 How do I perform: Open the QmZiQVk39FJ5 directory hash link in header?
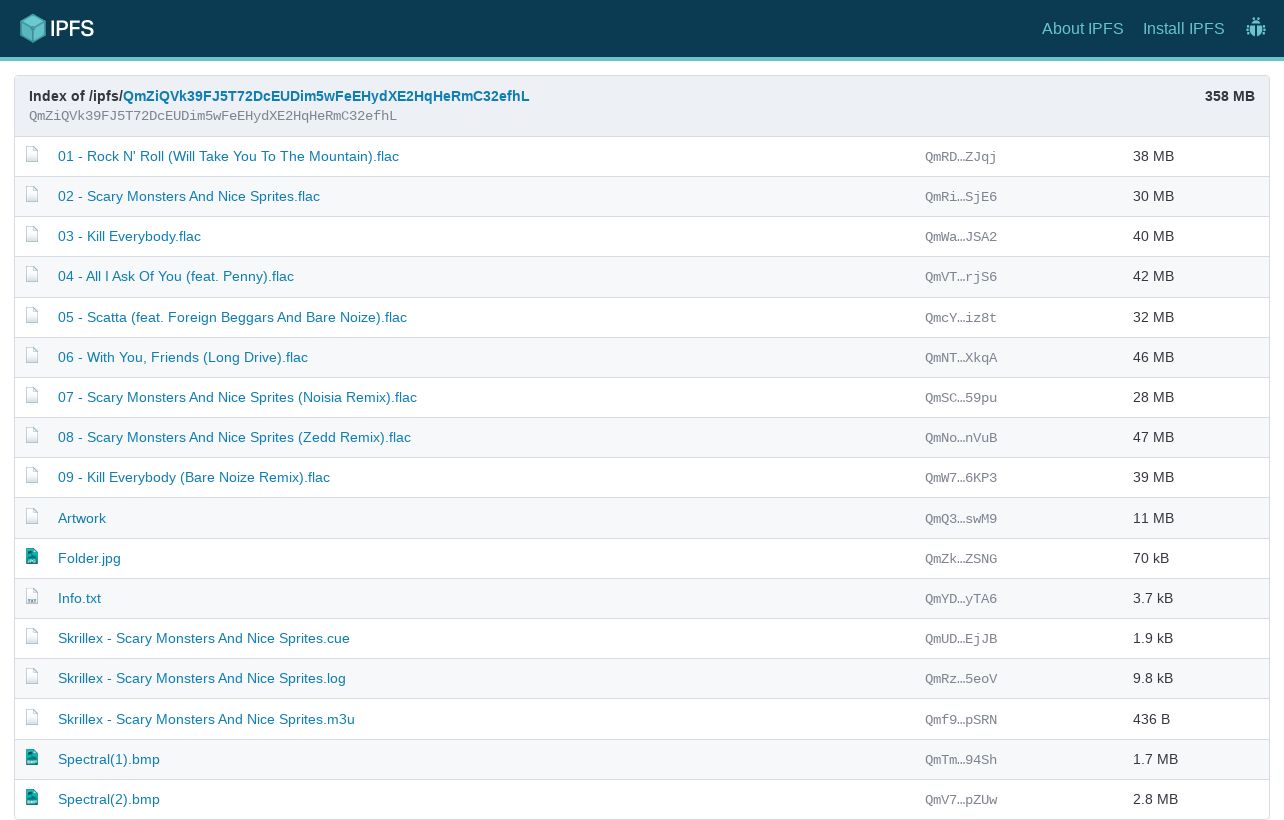(326, 96)
